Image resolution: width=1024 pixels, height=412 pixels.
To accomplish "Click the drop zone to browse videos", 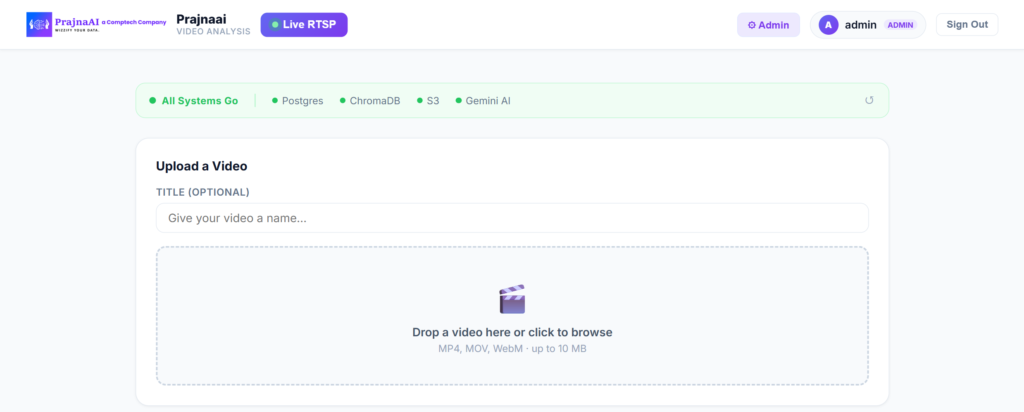I will click(512, 315).
